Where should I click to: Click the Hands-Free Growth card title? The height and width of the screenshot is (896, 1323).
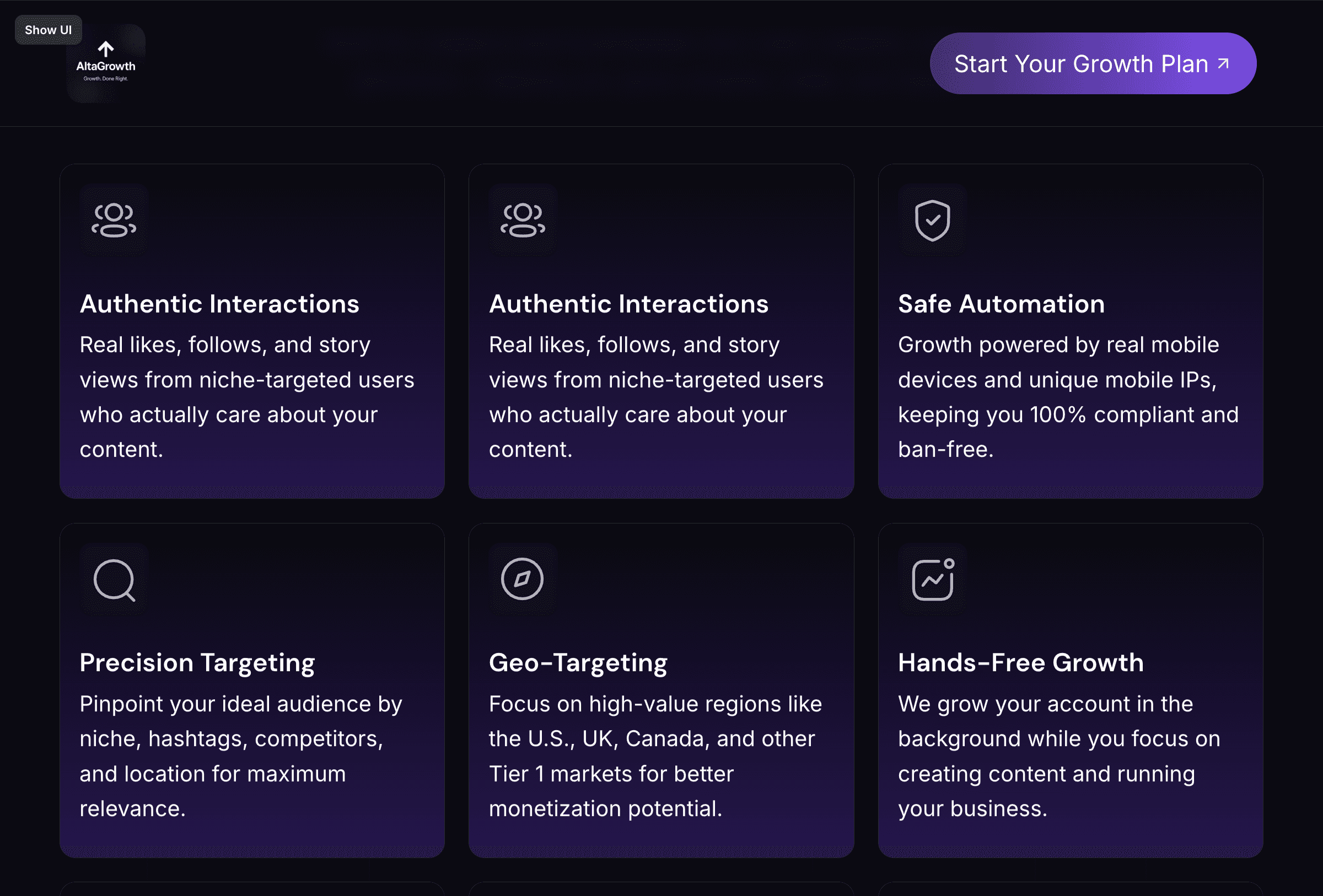[1021, 663]
